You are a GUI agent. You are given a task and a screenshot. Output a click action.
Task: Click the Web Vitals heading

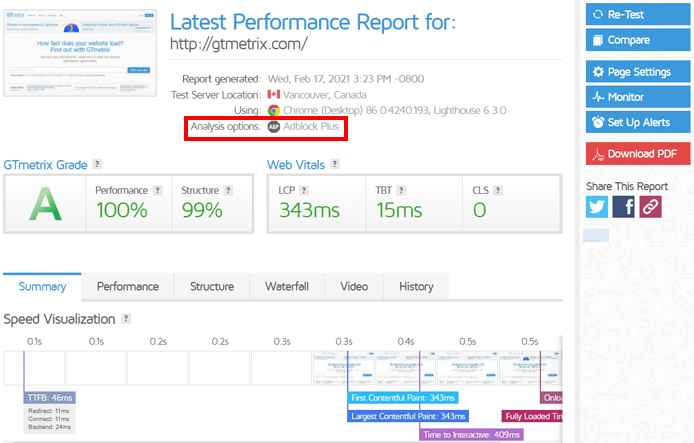(296, 165)
